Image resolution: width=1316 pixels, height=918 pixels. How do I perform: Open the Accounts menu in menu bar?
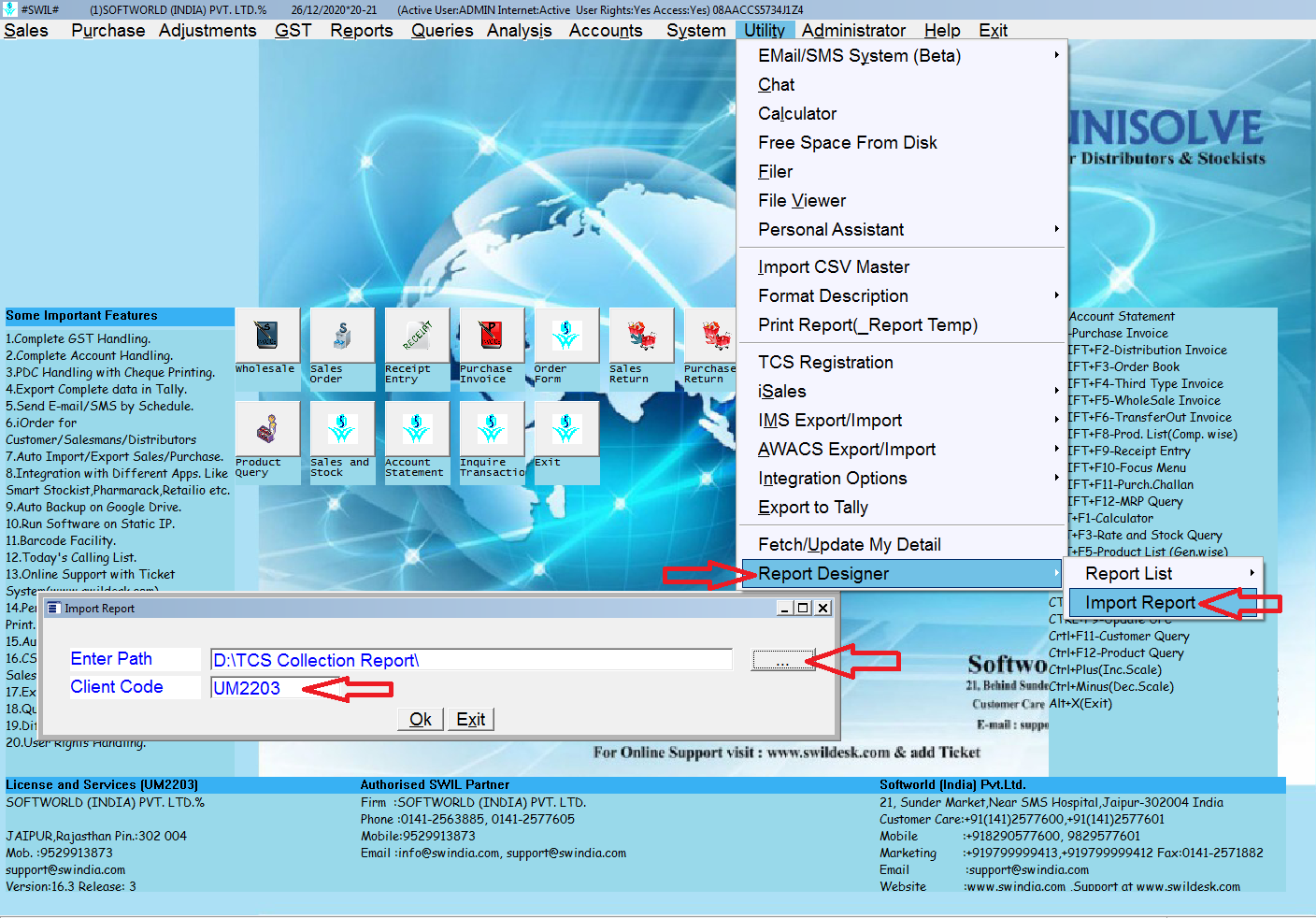click(605, 31)
